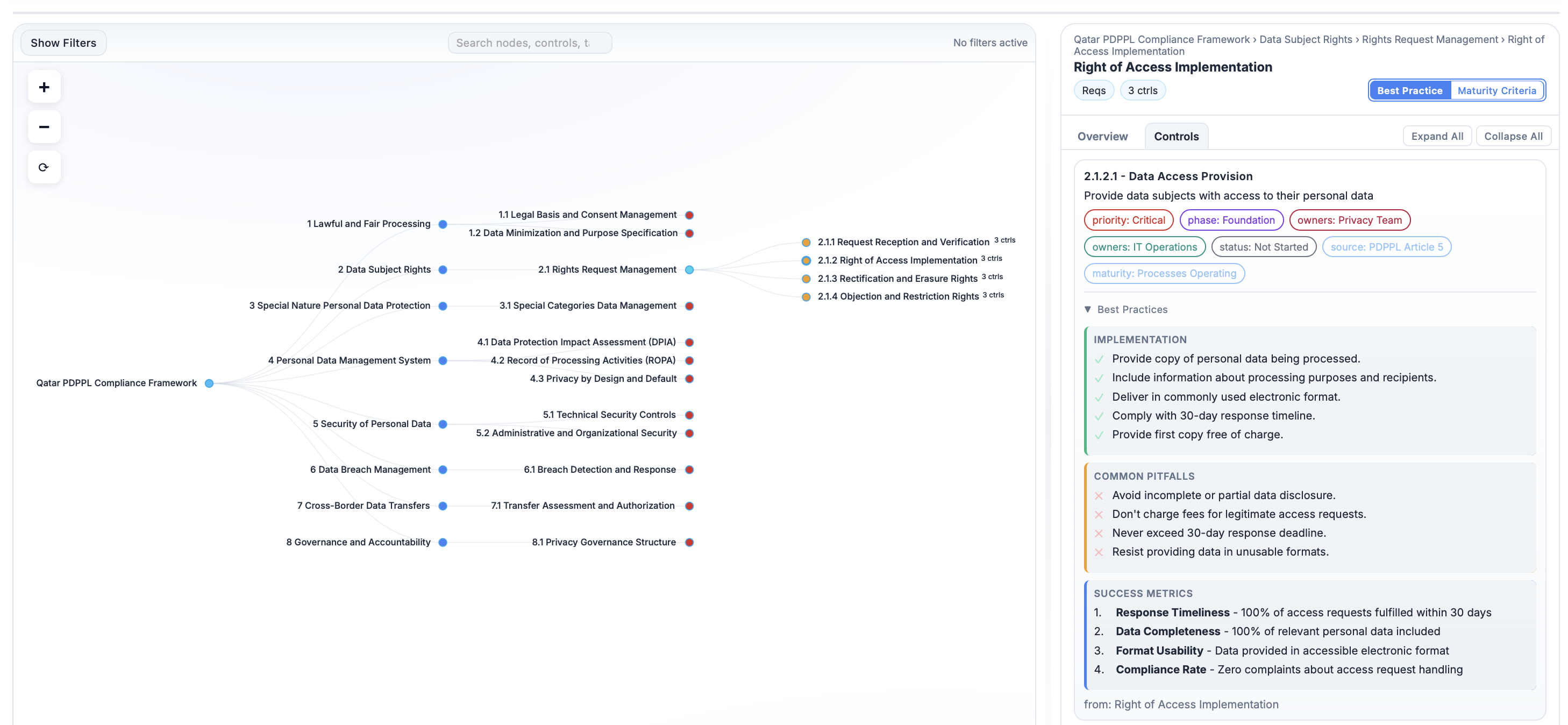The width and height of the screenshot is (1568, 725).
Task: Expand the 5 Security of Personal Data node
Action: [443, 424]
